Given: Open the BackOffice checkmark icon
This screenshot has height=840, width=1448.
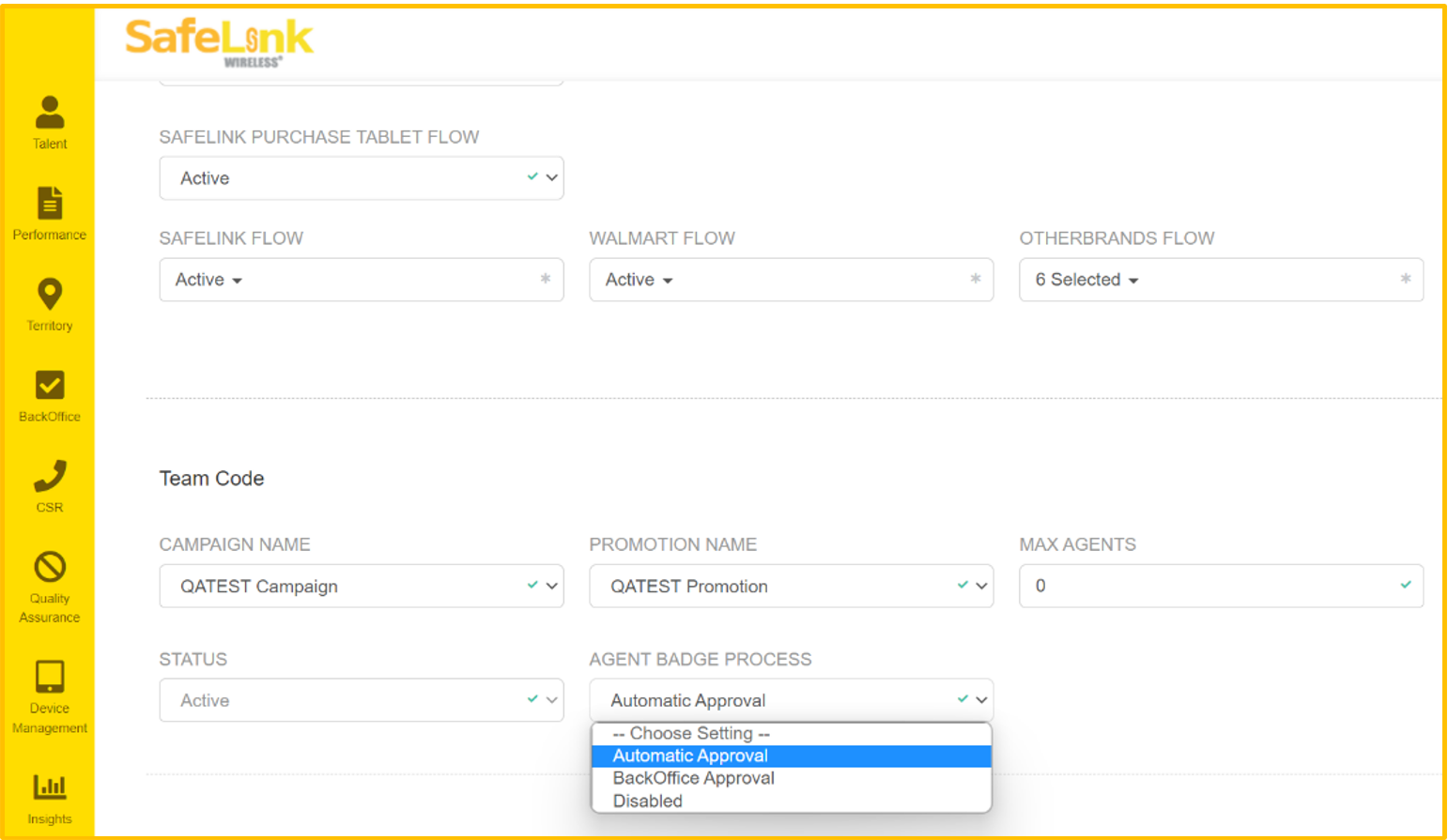Looking at the screenshot, I should click(50, 385).
